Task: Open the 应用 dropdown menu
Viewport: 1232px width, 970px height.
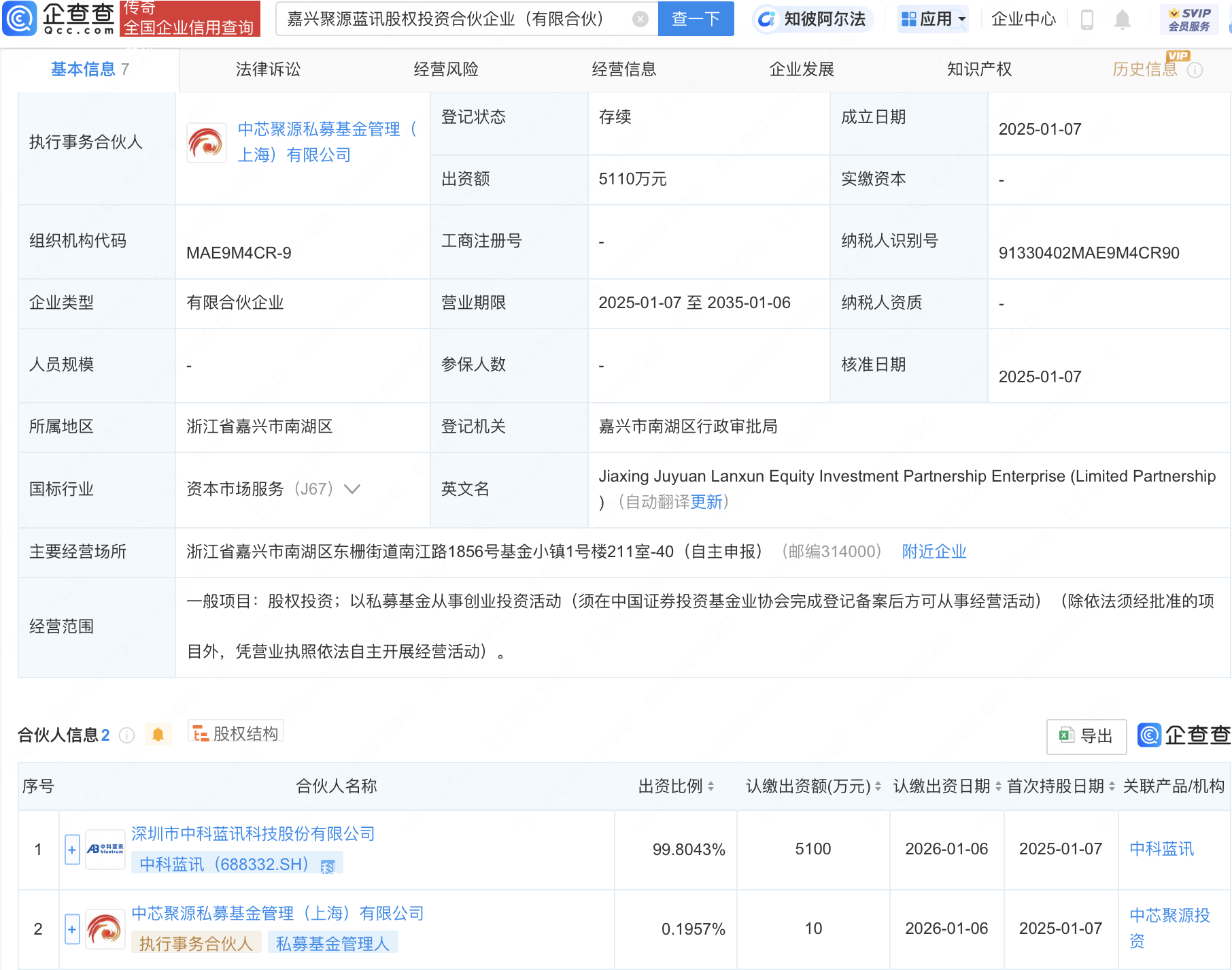Action: pos(933,19)
